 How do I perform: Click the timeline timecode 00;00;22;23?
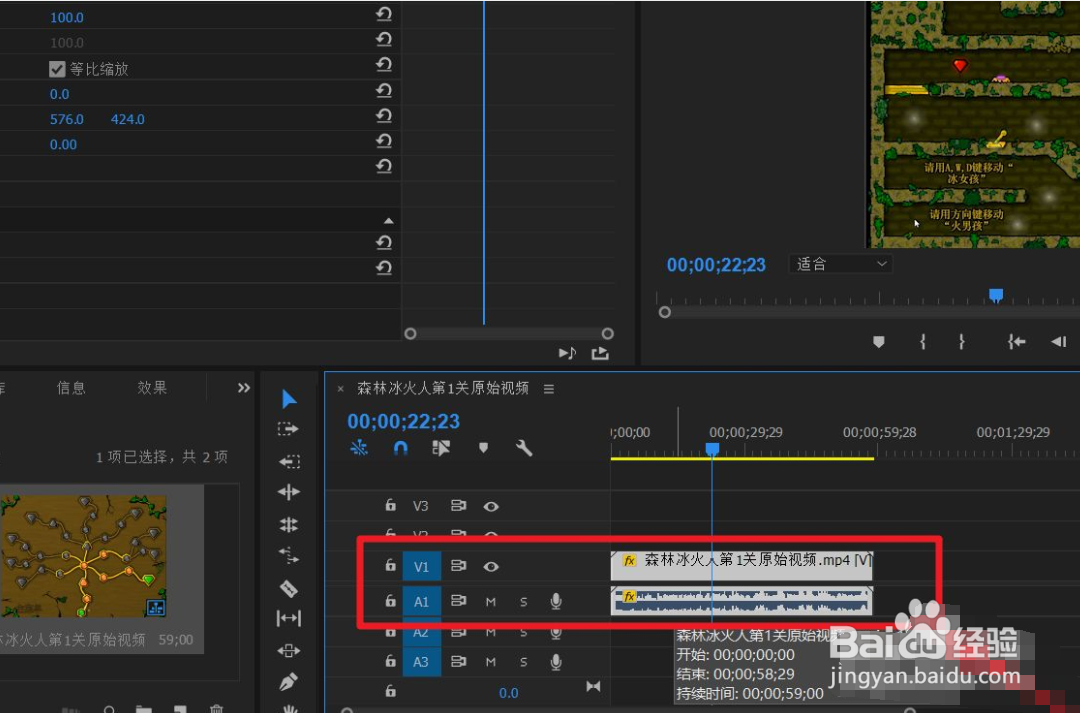point(404,421)
